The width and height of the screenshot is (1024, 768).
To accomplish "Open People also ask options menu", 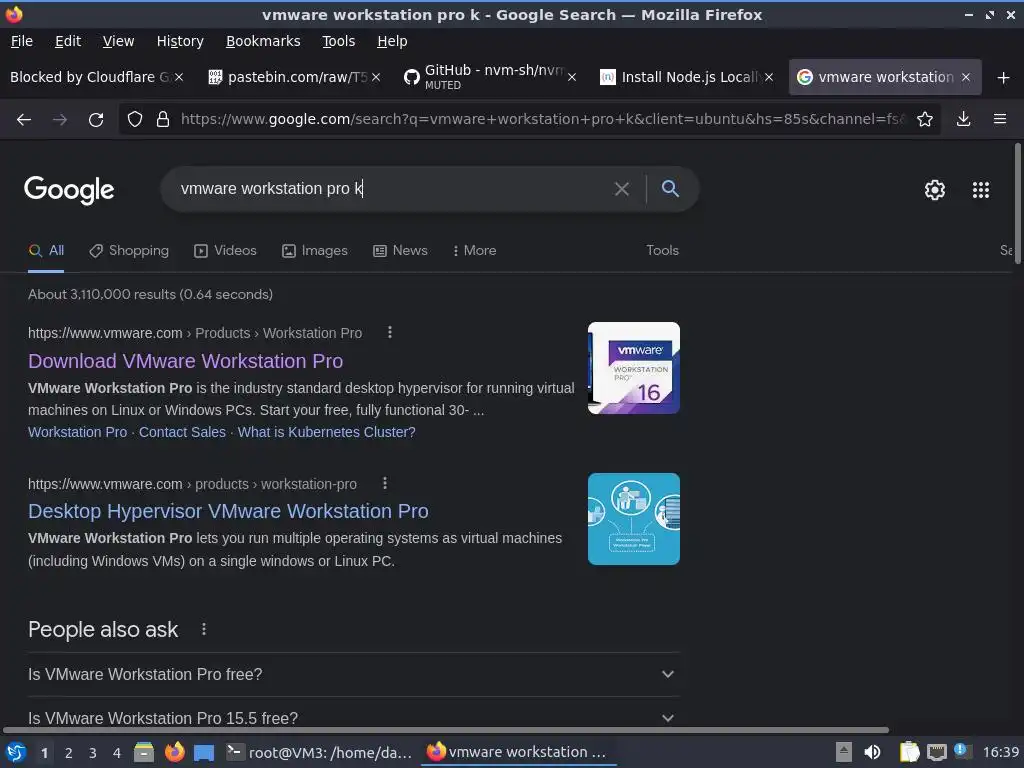I will point(204,629).
